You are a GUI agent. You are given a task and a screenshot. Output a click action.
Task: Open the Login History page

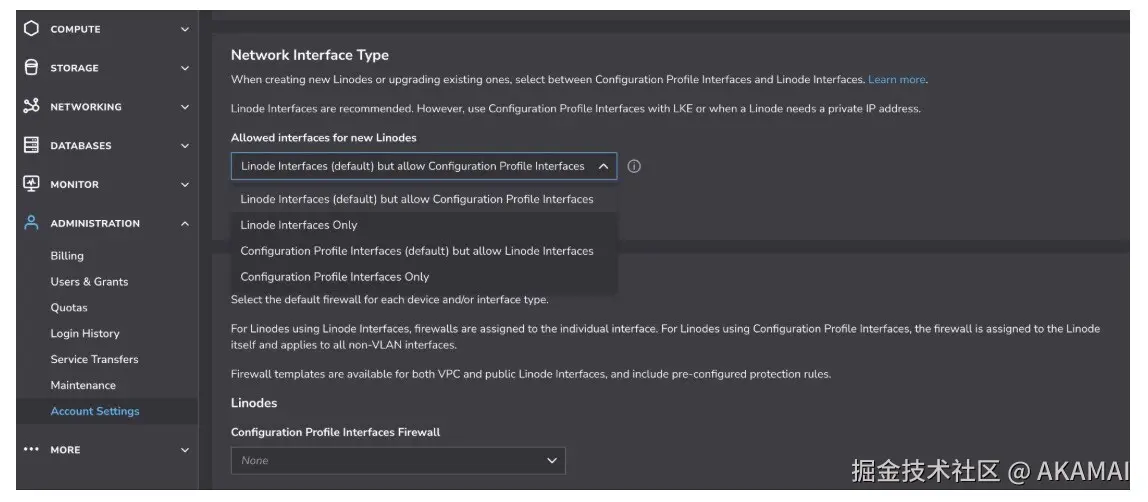coord(85,333)
